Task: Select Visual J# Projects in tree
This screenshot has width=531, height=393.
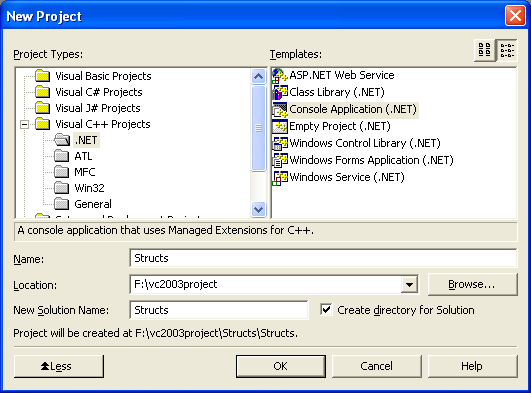Action: tap(98, 108)
